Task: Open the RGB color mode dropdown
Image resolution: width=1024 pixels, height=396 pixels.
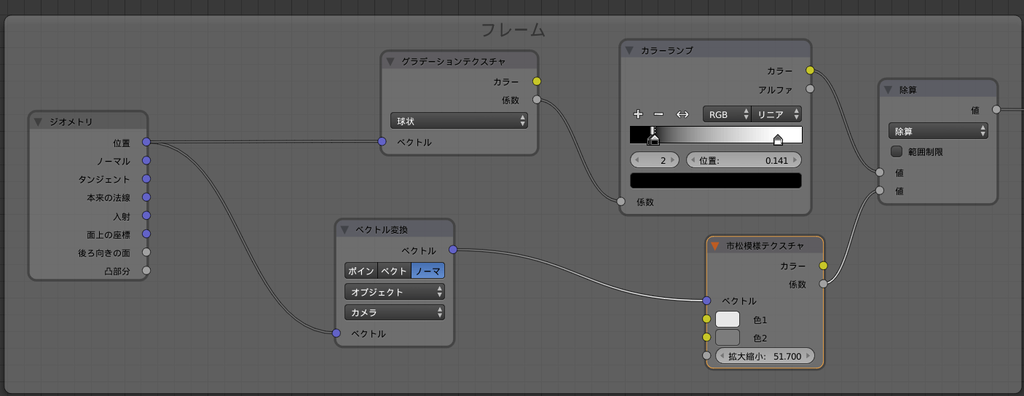Action: (x=727, y=114)
